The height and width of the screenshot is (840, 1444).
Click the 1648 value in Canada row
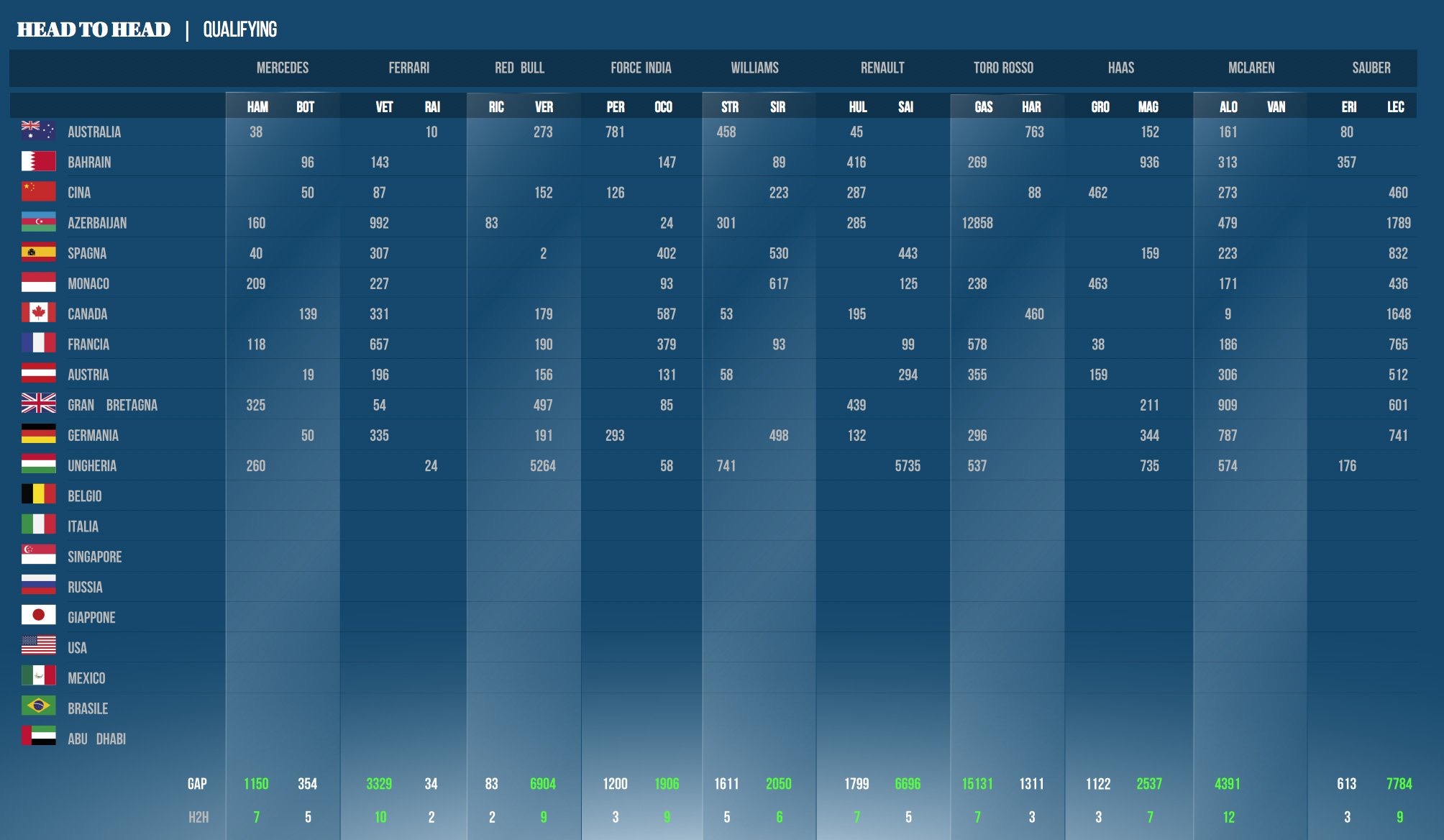[x=1399, y=314]
